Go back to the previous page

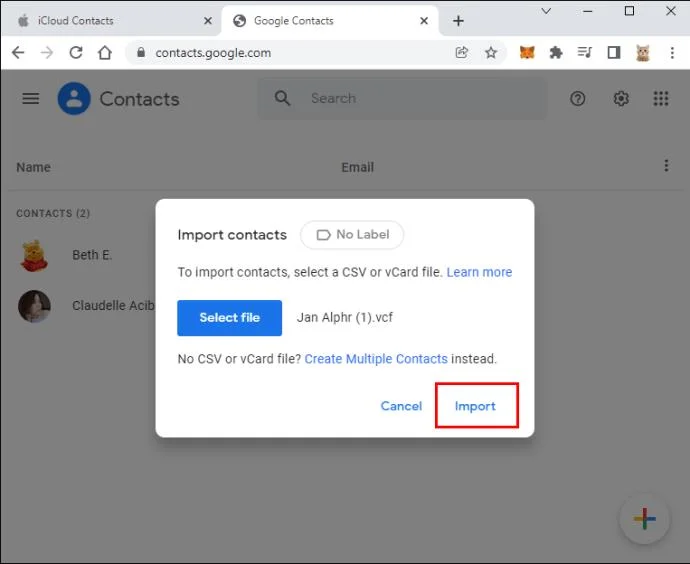(18, 53)
